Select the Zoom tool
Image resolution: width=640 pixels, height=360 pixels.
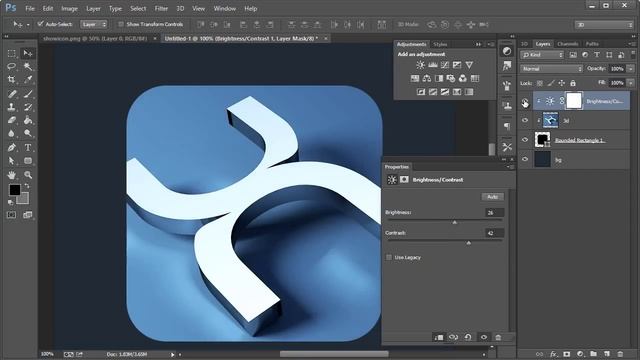point(28,175)
